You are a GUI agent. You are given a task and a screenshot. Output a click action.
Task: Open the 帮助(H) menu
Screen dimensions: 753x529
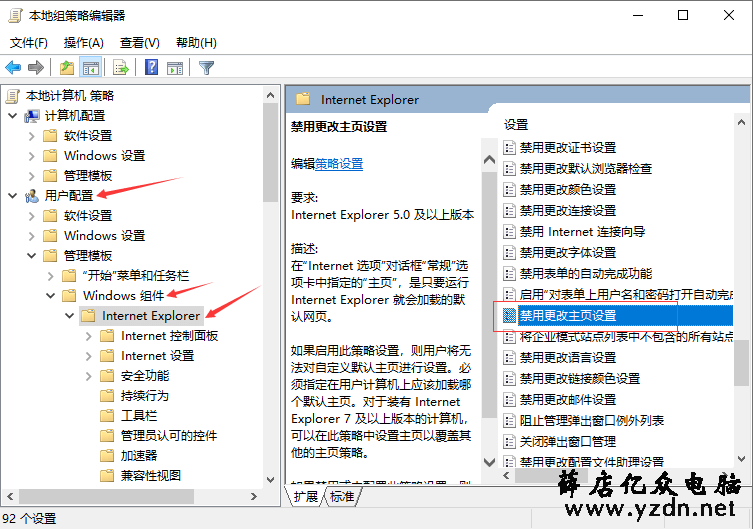tap(196, 43)
